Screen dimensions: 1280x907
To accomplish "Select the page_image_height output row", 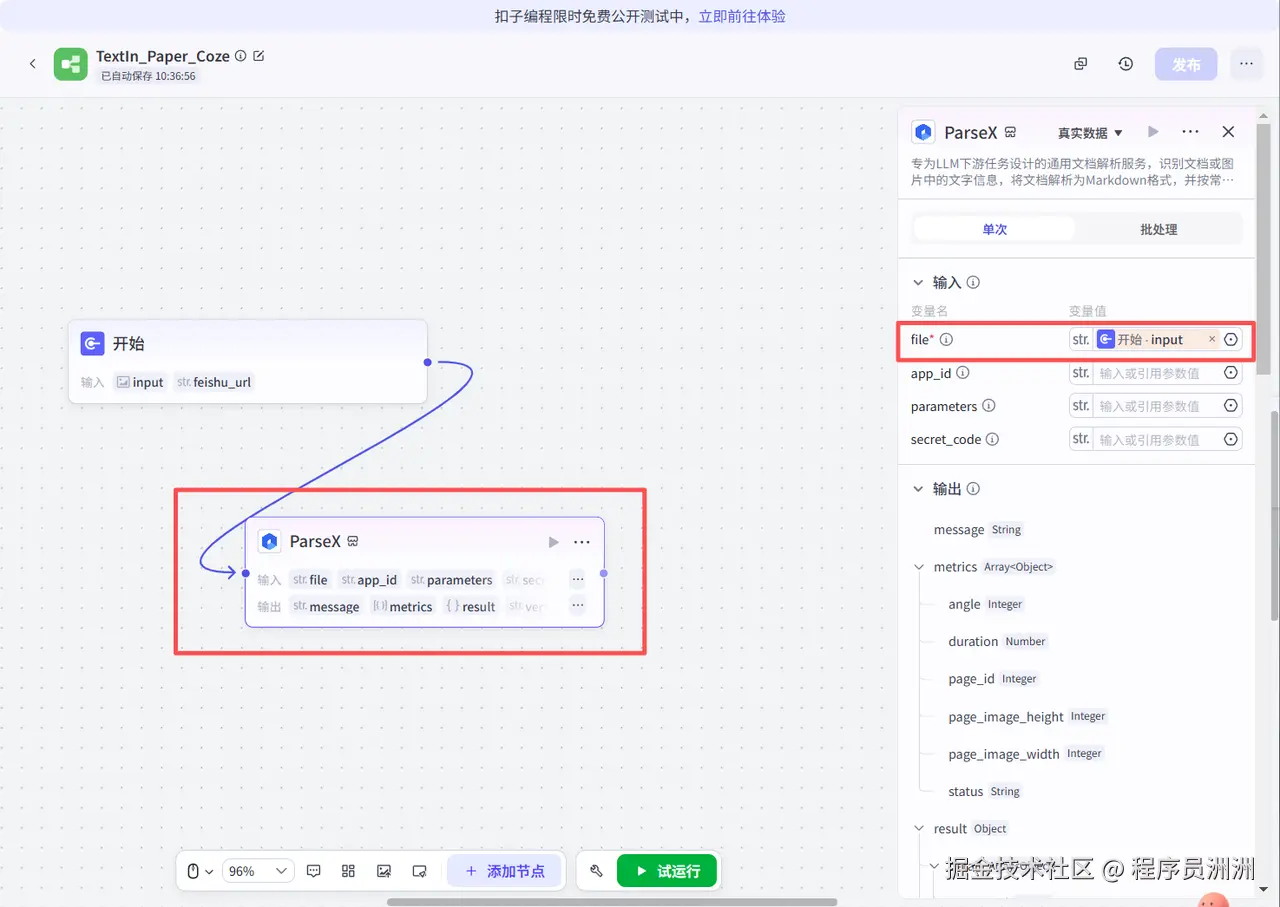I will 1028,717.
